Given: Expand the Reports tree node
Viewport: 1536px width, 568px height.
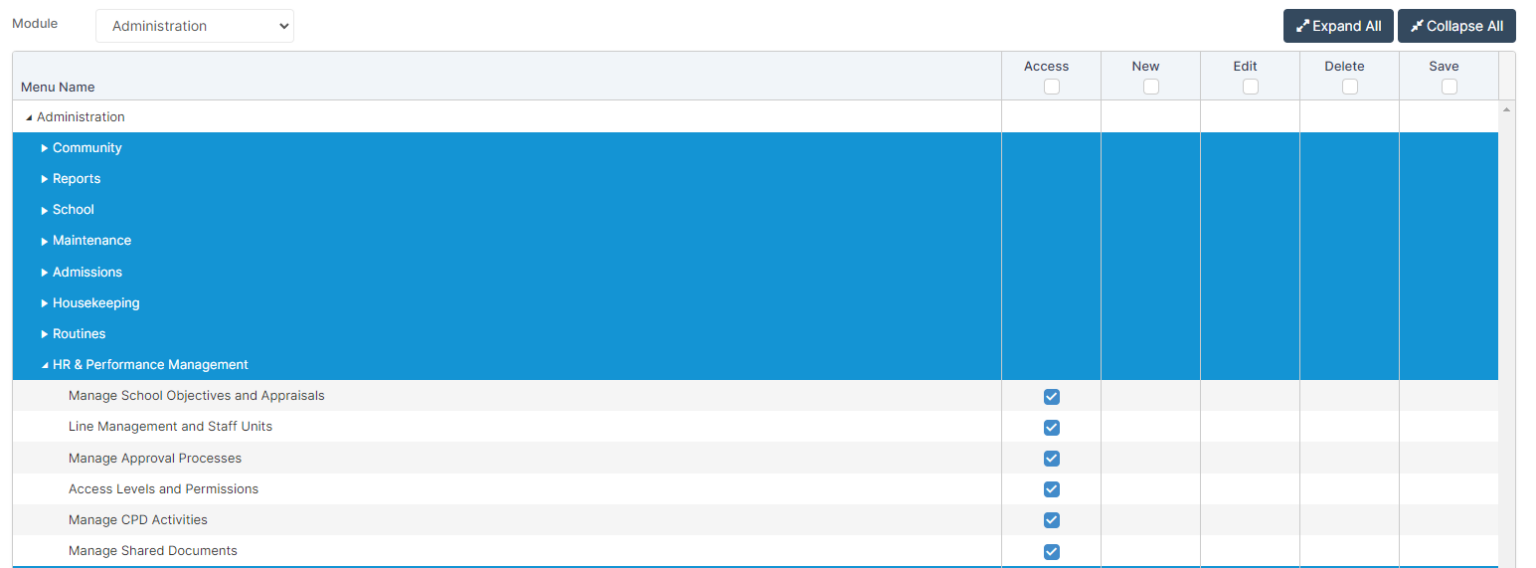Looking at the screenshot, I should [x=45, y=179].
